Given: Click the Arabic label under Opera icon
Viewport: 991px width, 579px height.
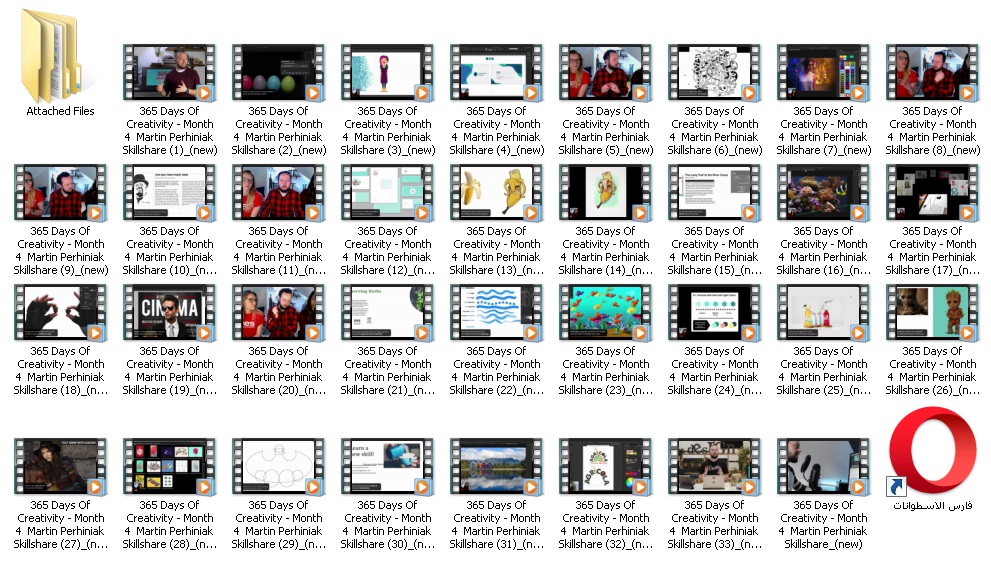Looking at the screenshot, I should coord(933,506).
